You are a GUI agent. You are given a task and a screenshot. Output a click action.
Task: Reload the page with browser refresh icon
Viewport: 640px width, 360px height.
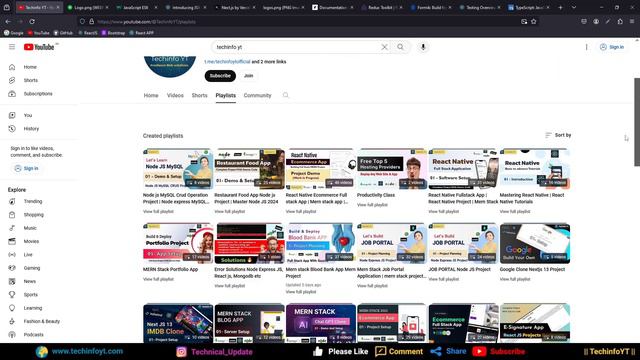coord(32,22)
